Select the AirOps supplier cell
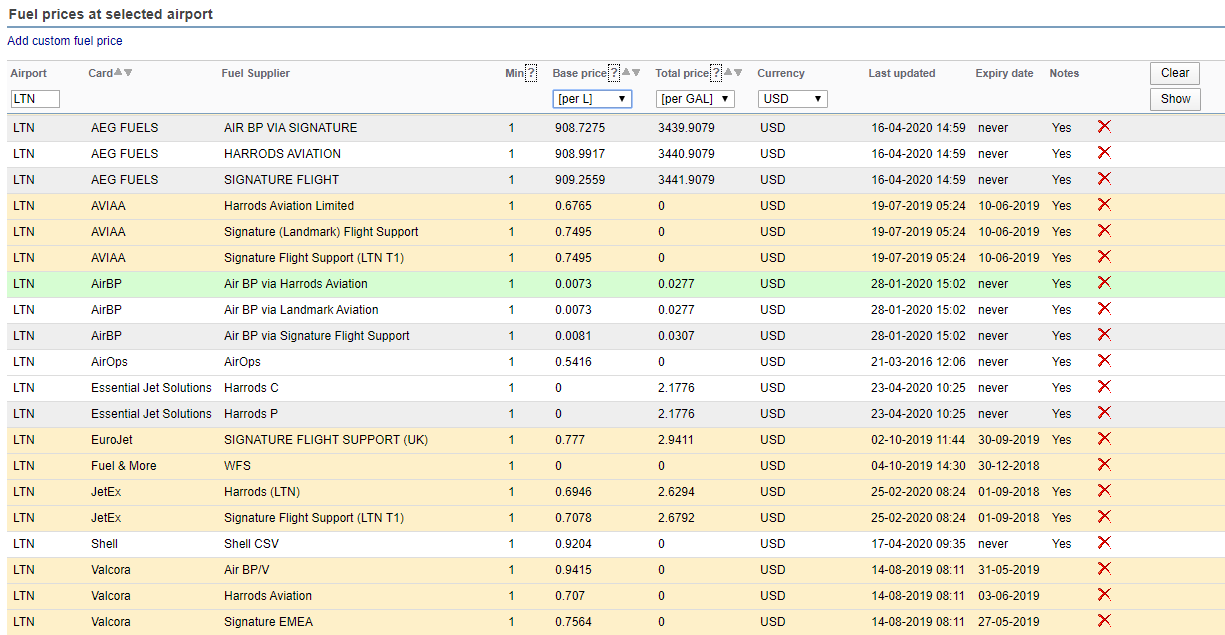Image resolution: width=1225 pixels, height=635 pixels. [x=242, y=361]
